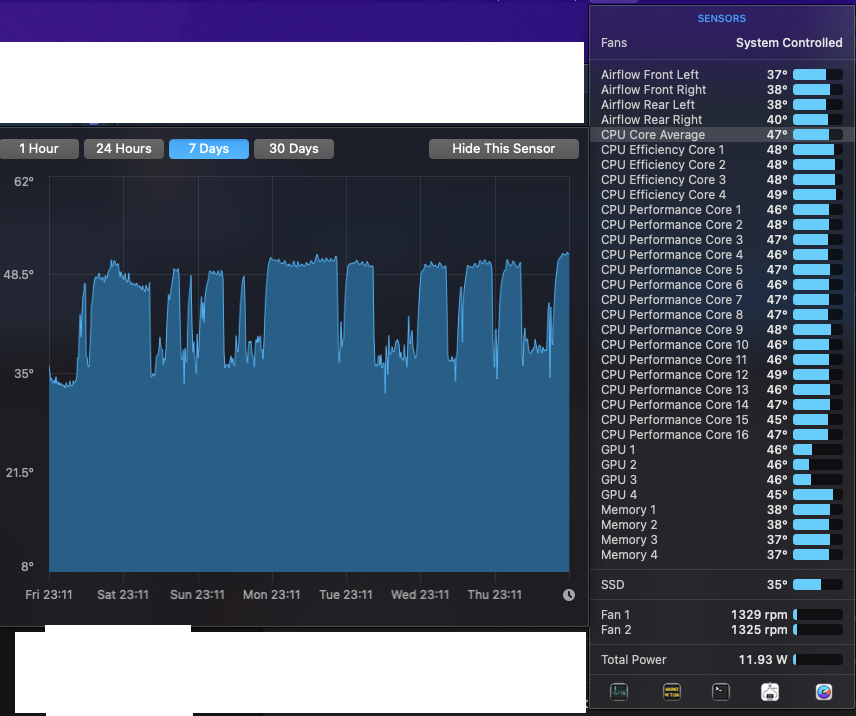Click the CPU Performance Core 6 row
The width and height of the screenshot is (856, 716).
tap(722, 285)
